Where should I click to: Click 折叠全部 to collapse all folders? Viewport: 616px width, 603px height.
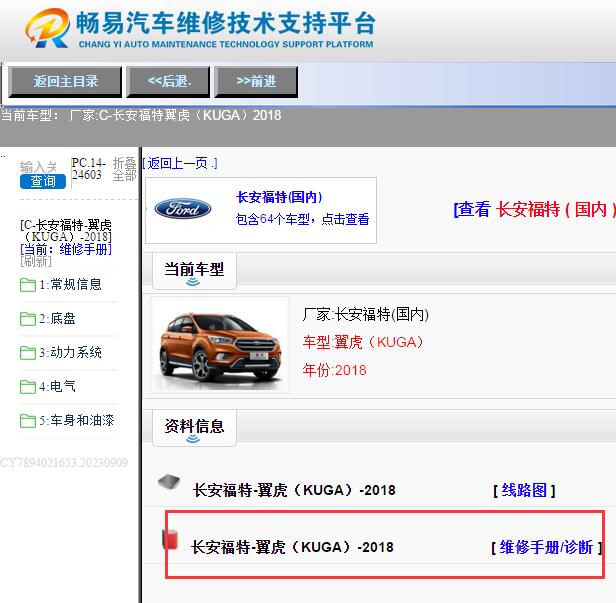click(x=124, y=169)
